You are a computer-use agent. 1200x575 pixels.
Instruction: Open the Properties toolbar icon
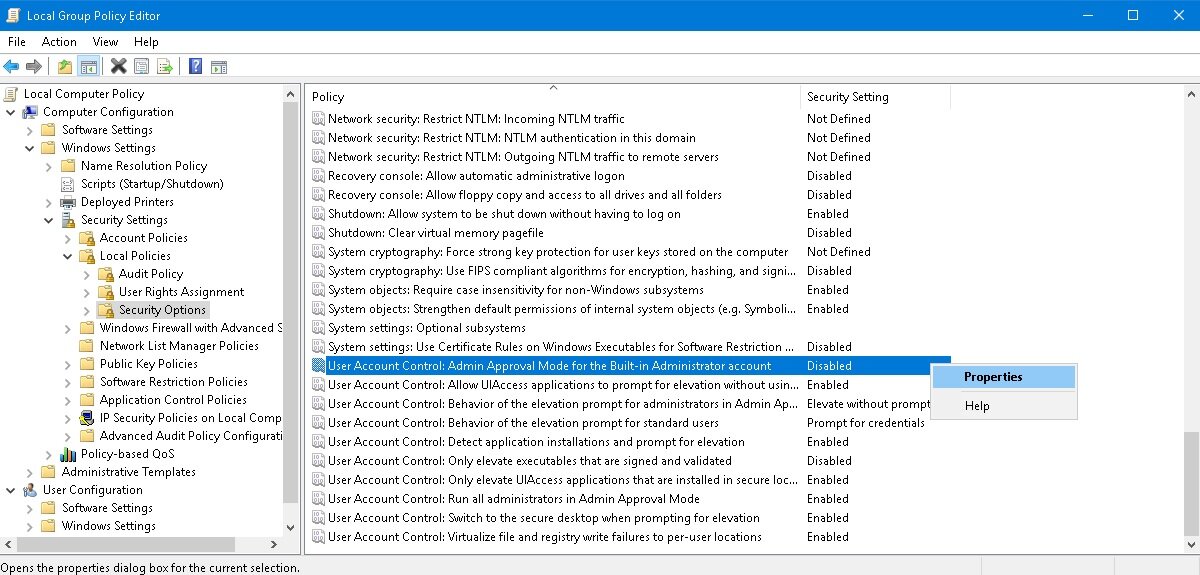[142, 67]
